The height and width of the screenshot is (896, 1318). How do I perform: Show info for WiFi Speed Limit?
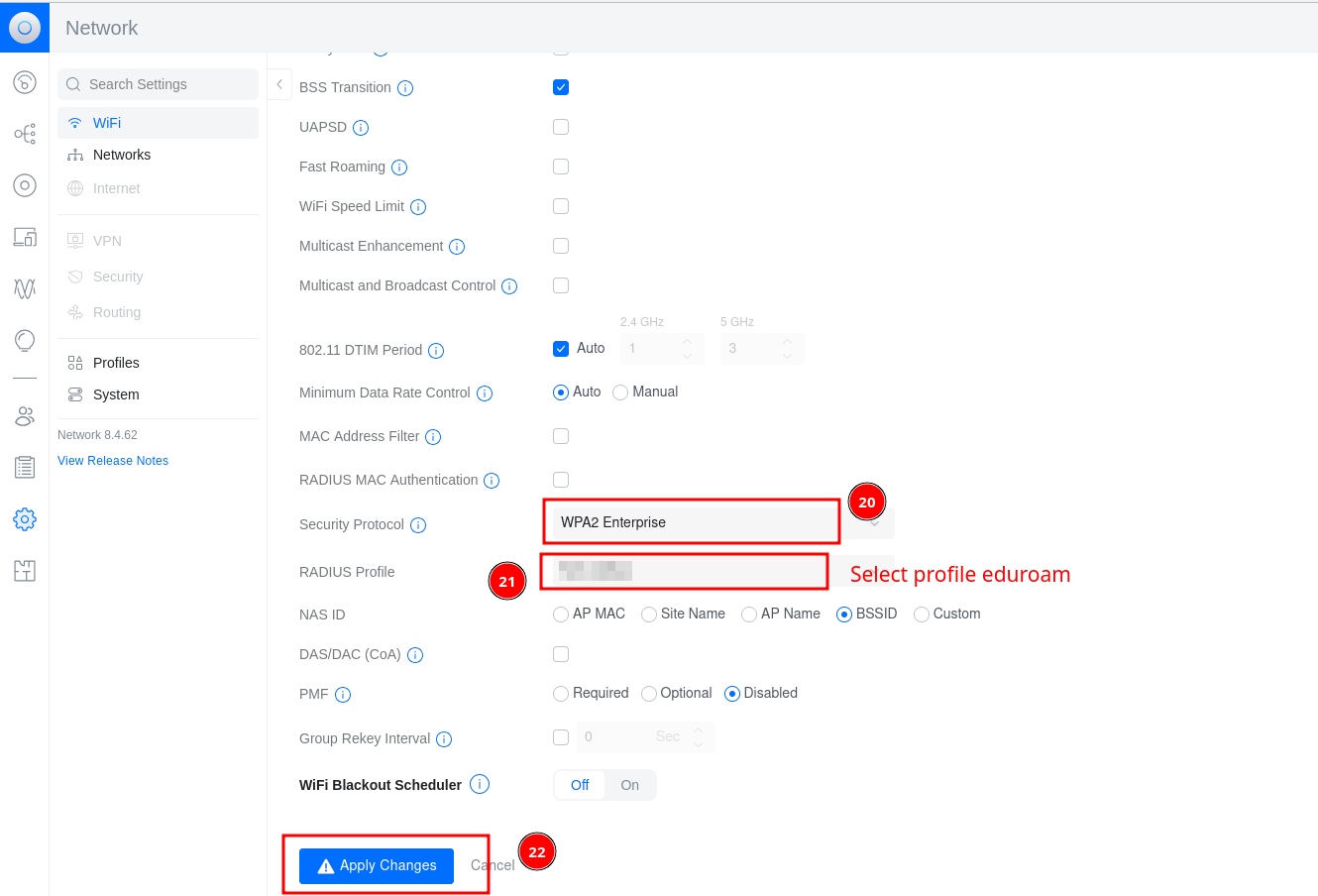coord(418,207)
